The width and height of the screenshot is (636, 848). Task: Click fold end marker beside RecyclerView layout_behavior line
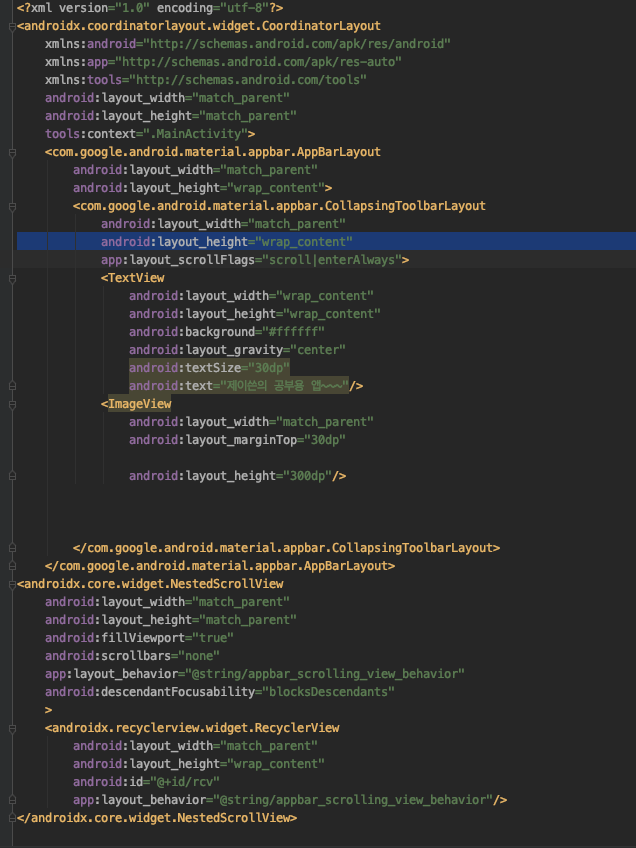(x=12, y=800)
